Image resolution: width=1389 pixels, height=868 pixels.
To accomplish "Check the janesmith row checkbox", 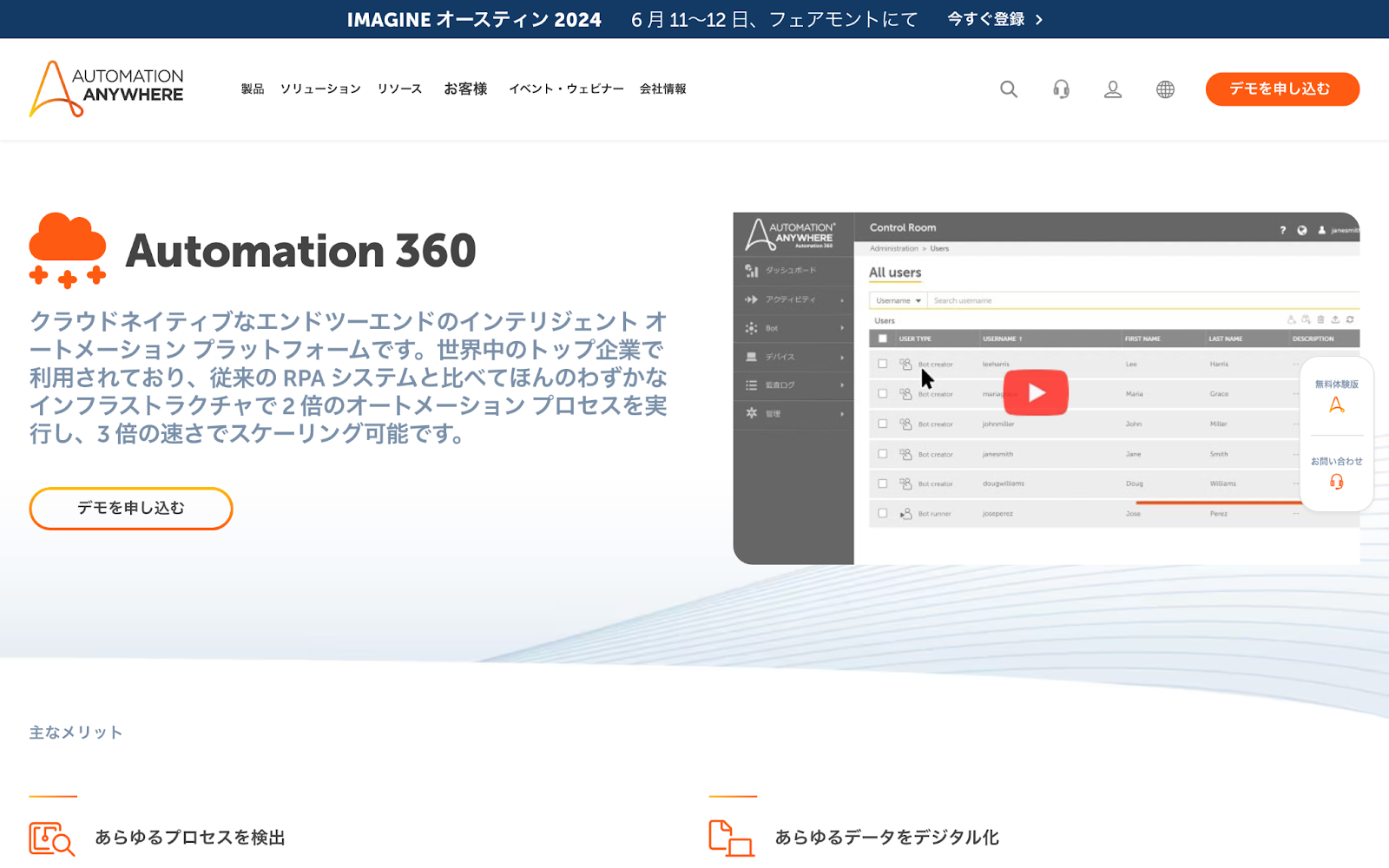I will click(882, 454).
